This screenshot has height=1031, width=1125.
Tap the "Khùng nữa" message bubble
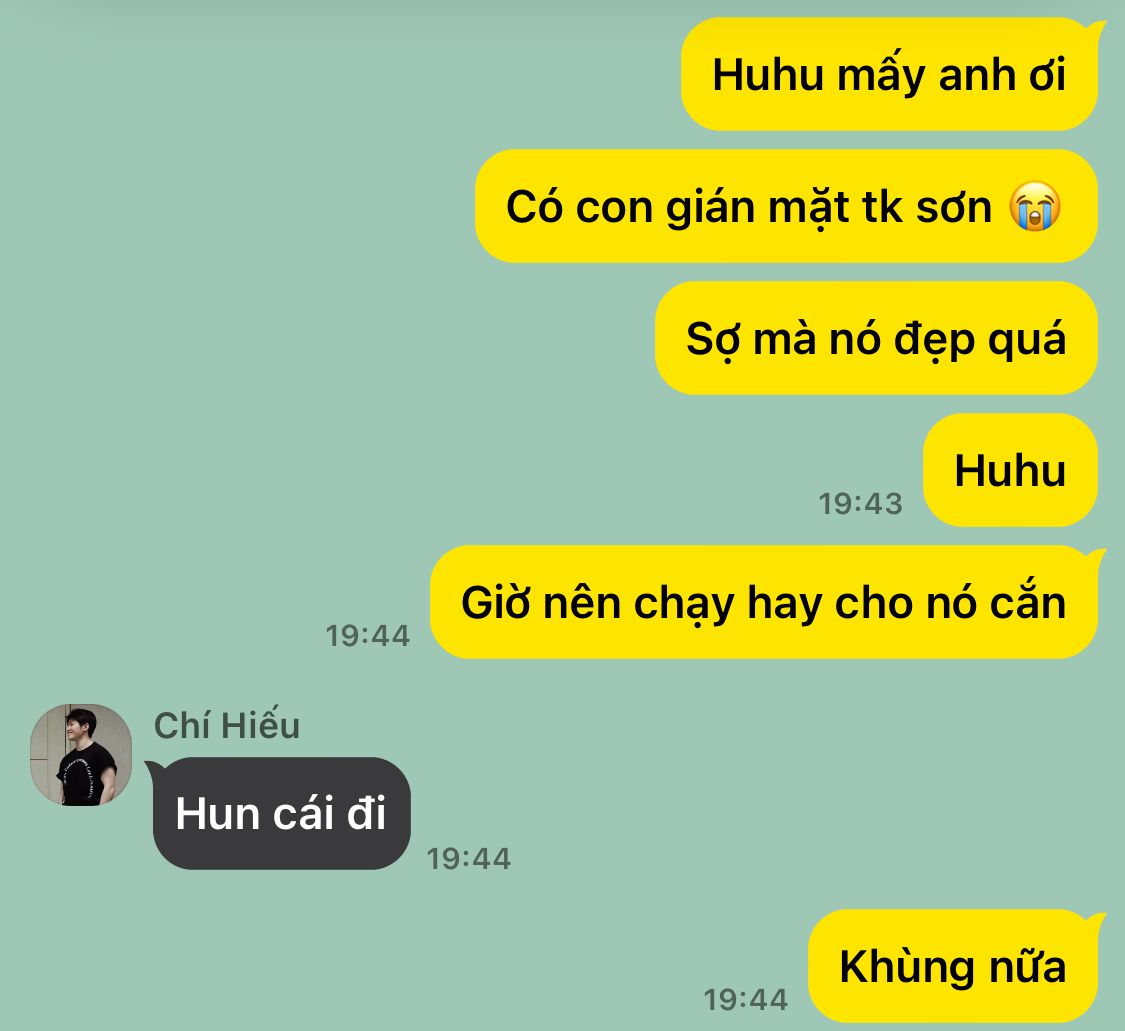click(x=954, y=966)
